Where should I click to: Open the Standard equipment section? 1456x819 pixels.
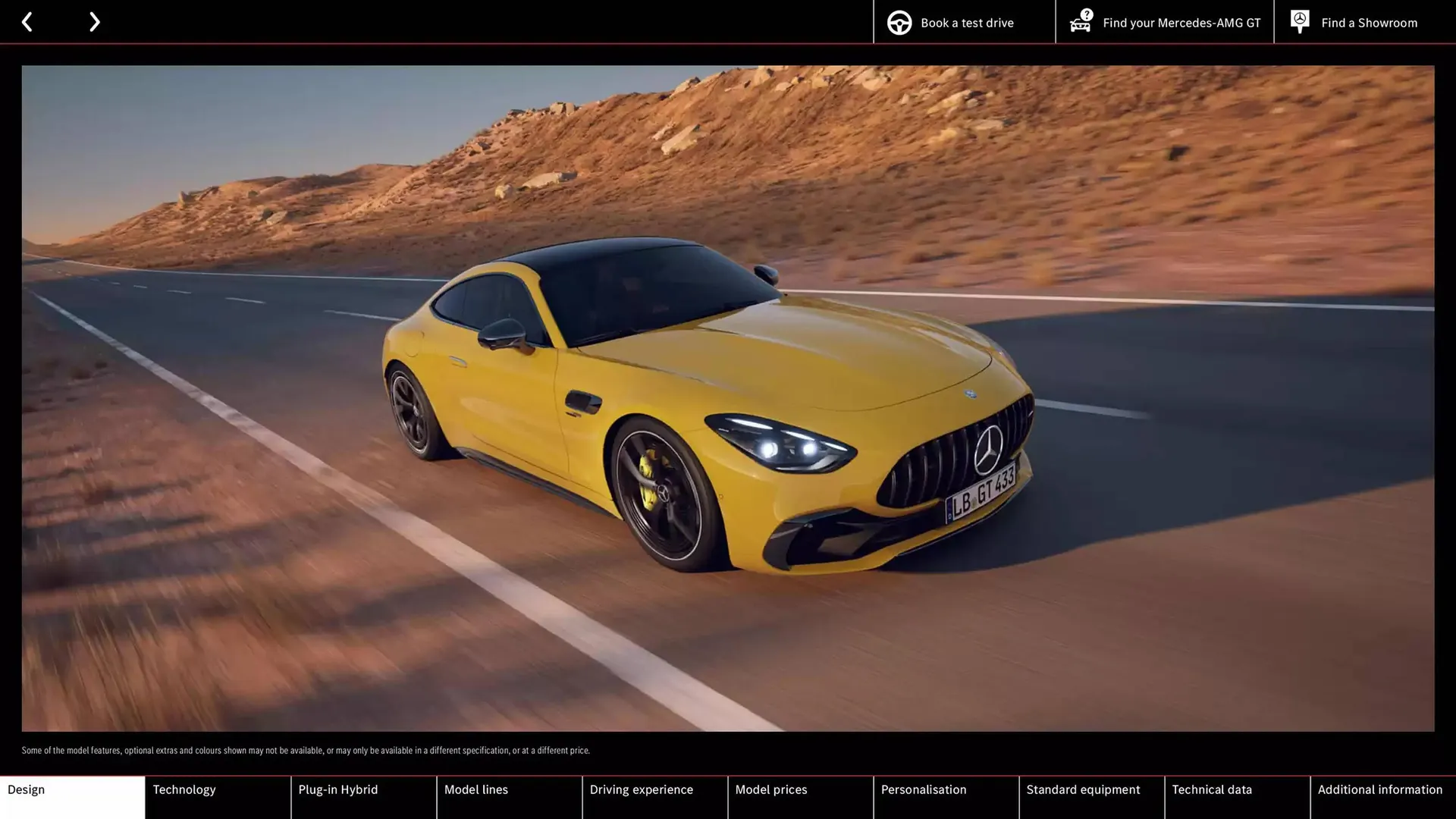pyautogui.click(x=1082, y=789)
